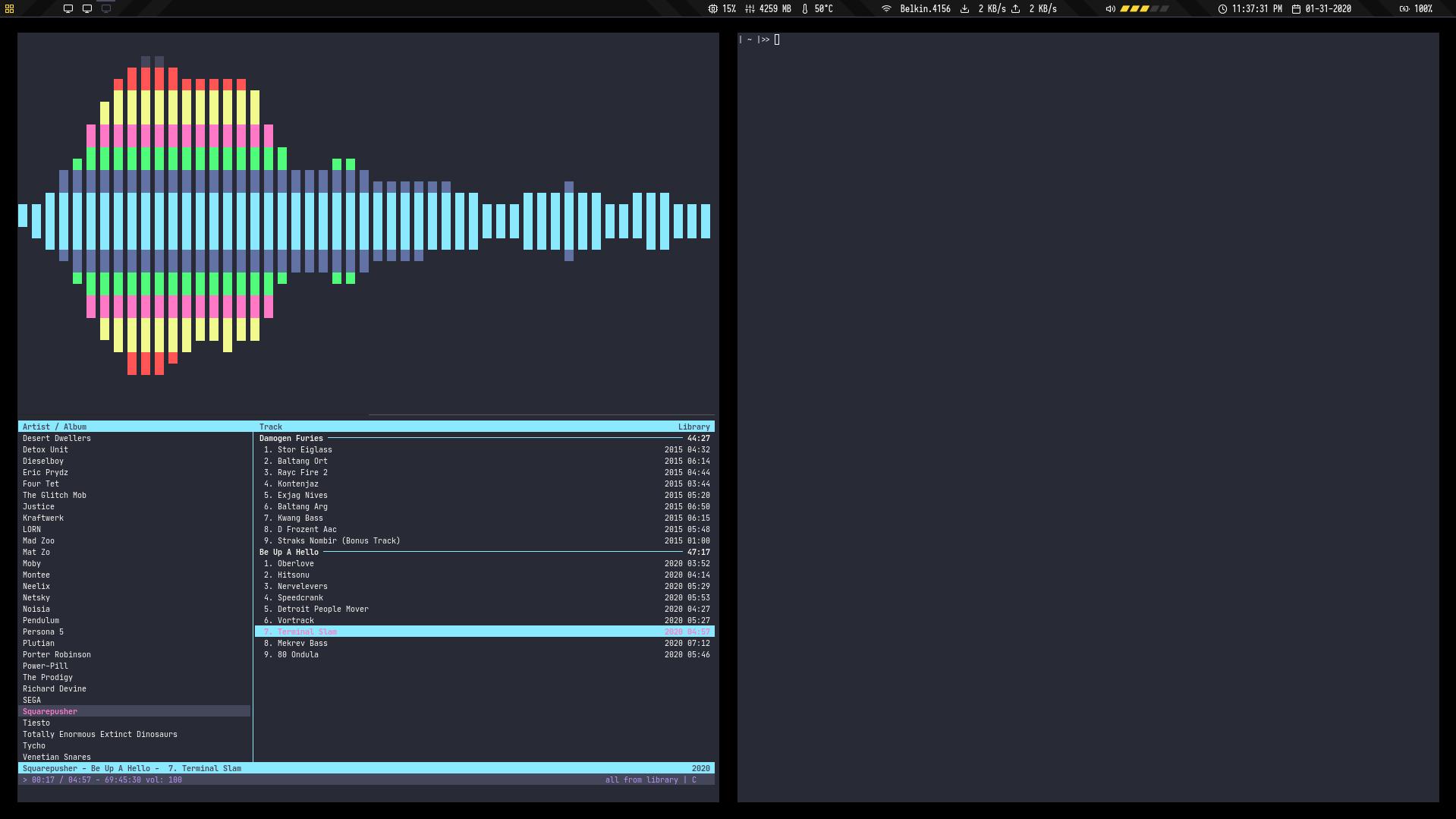Image resolution: width=1456 pixels, height=819 pixels.
Task: Click the CPU chip icon
Action: [x=712, y=9]
